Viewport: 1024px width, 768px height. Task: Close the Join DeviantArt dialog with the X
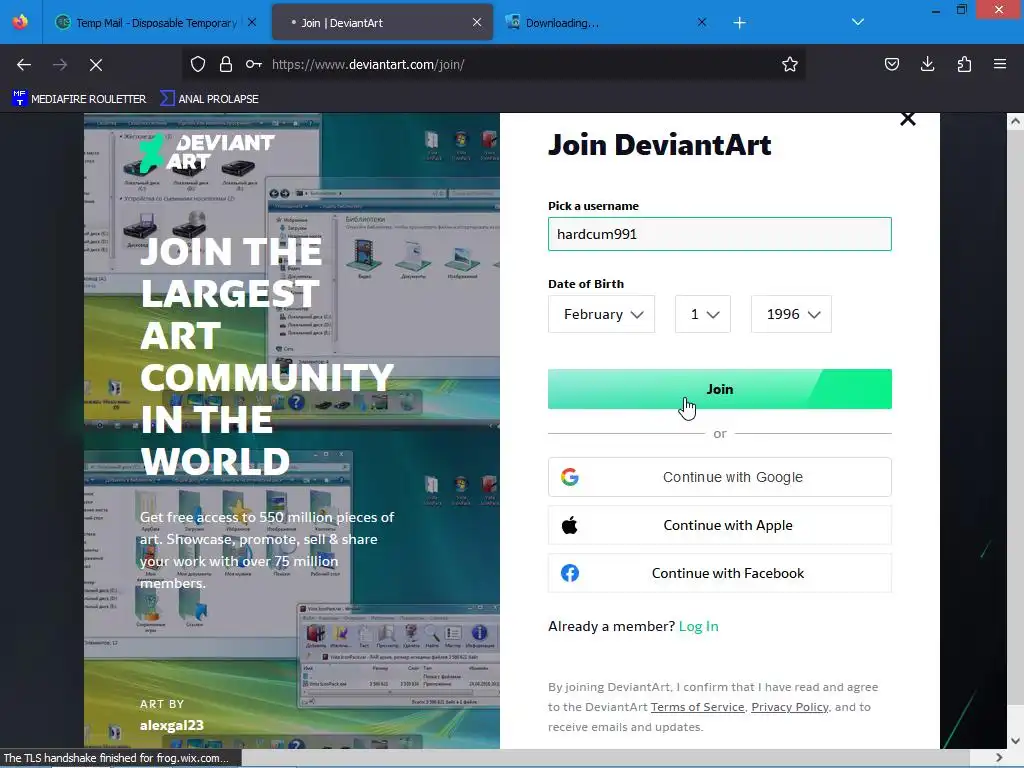[908, 119]
